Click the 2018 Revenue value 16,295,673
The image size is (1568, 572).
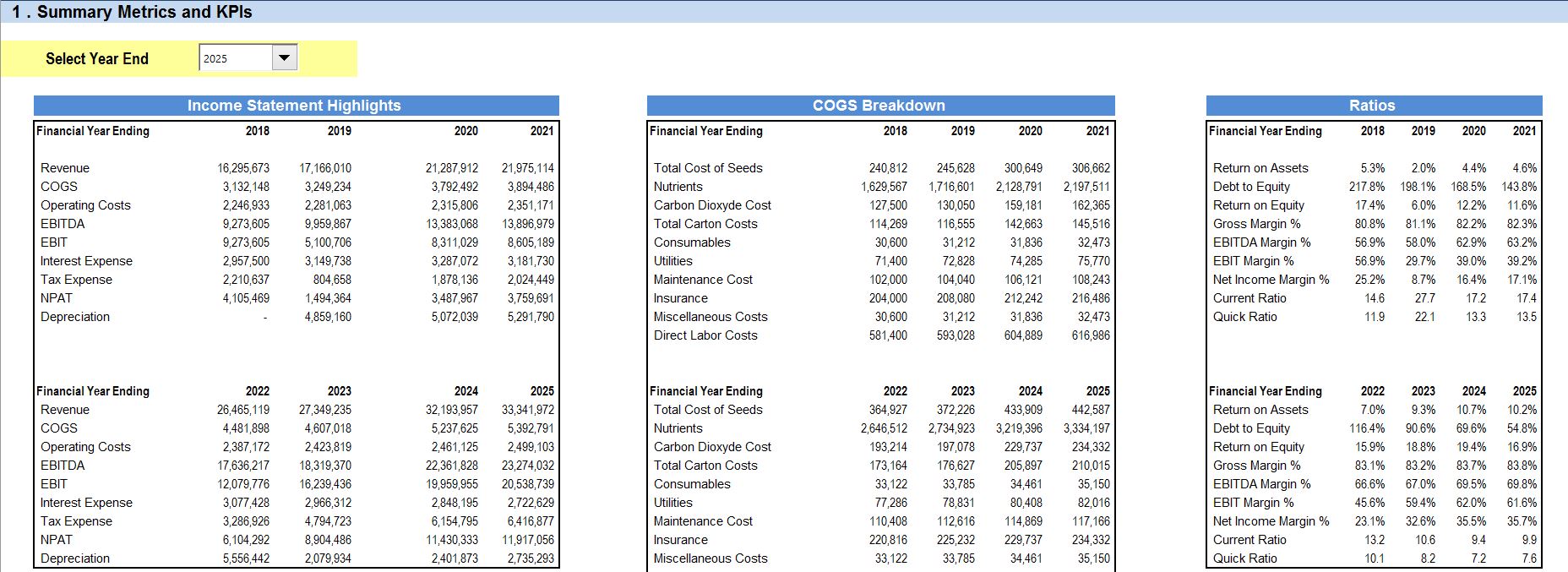coord(243,168)
